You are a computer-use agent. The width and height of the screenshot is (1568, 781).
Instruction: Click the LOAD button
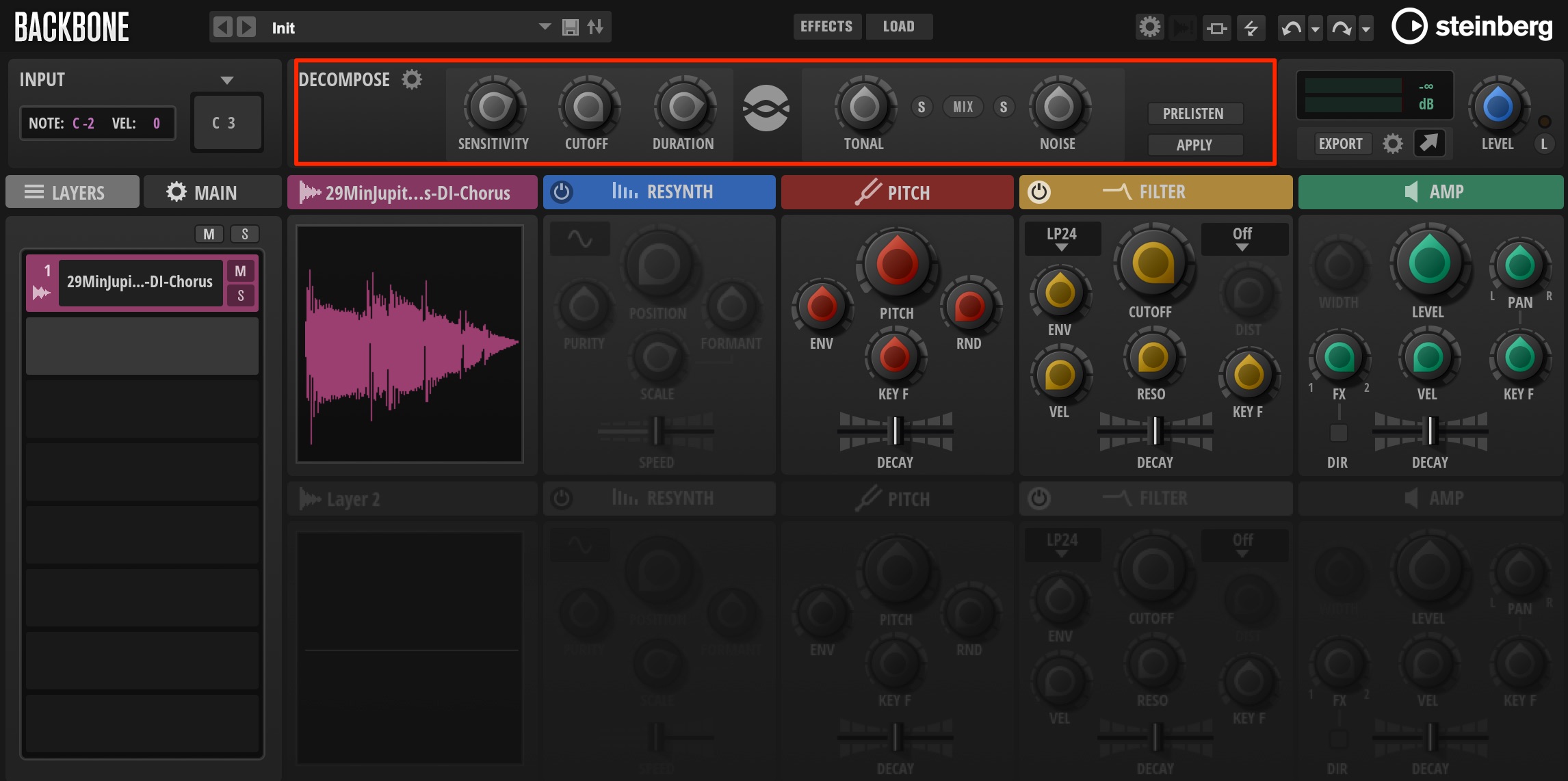[x=899, y=27]
